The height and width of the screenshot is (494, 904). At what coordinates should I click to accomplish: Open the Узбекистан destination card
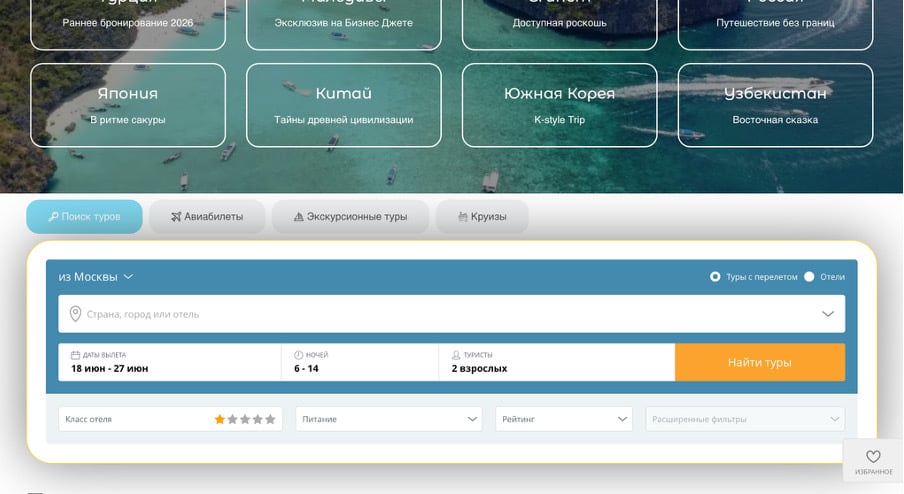click(775, 105)
